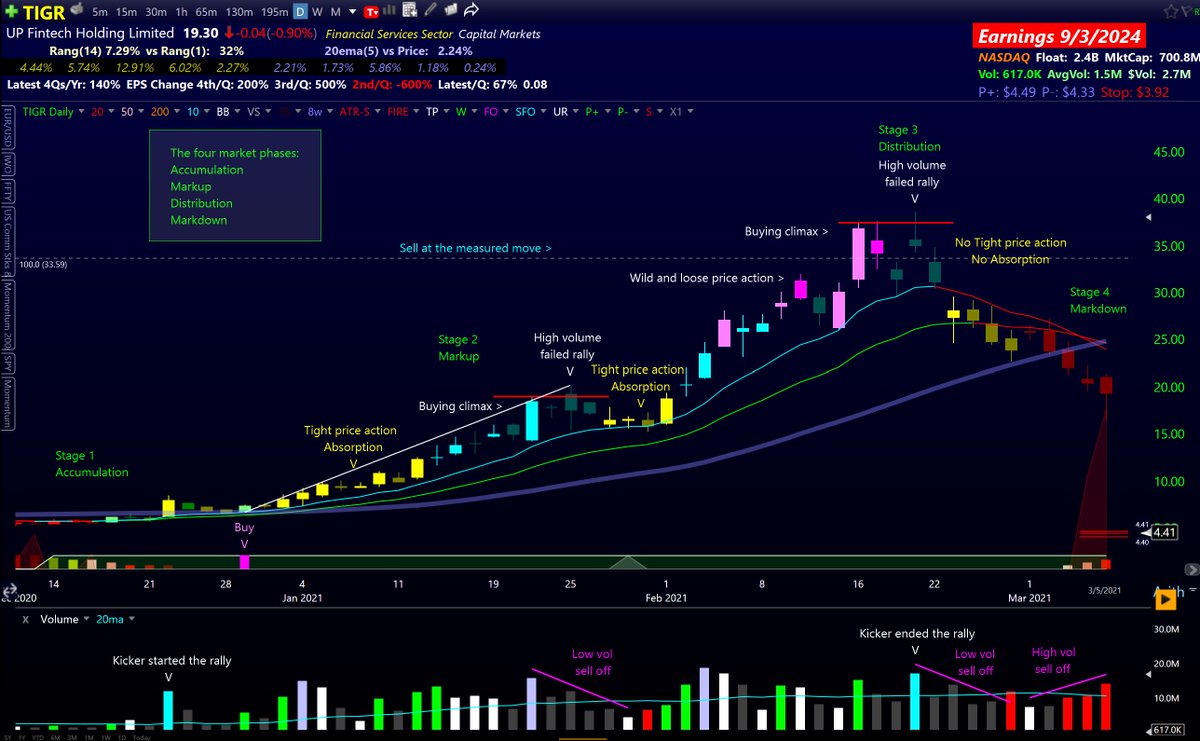Image resolution: width=1200 pixels, height=741 pixels.
Task: Click the orange play alert icon
Action: [x=1166, y=599]
